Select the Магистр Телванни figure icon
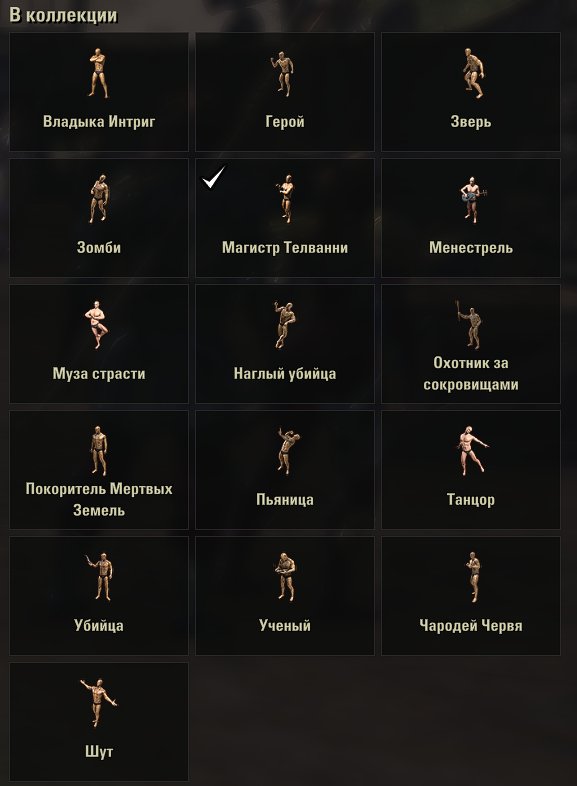 click(285, 199)
